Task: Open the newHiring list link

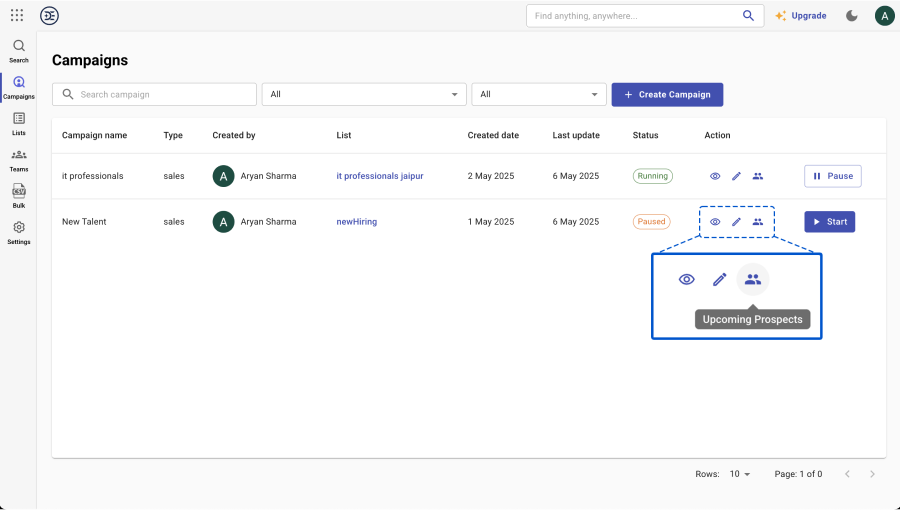Action: click(x=356, y=221)
